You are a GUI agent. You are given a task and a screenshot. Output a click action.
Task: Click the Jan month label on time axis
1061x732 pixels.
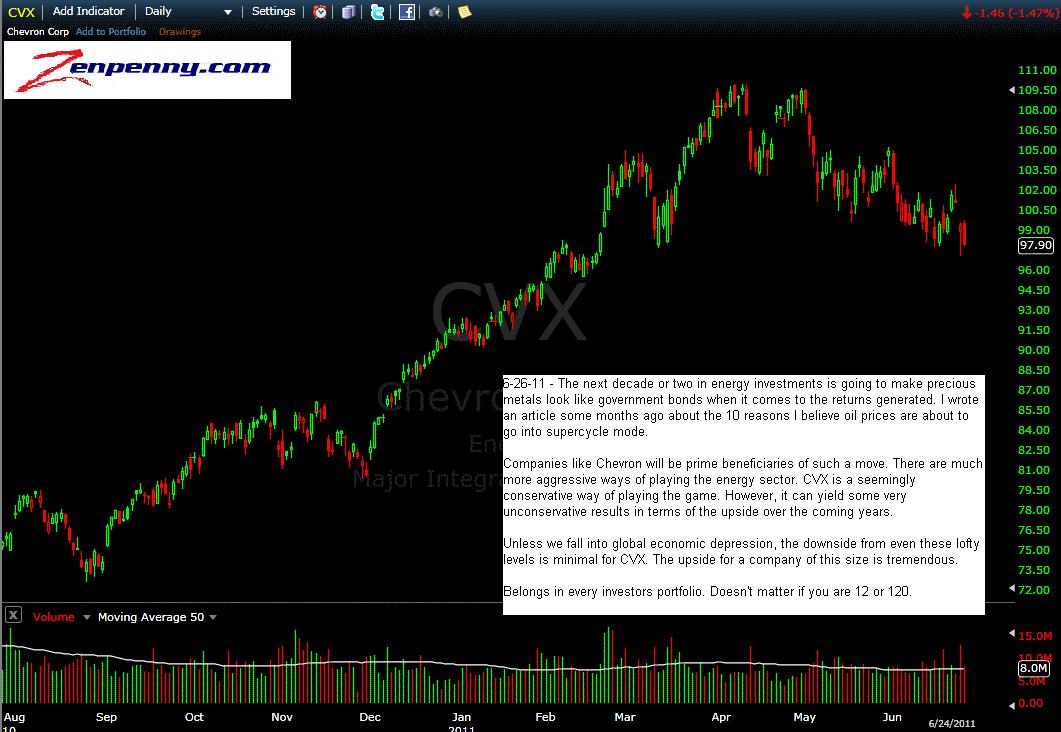click(x=461, y=717)
